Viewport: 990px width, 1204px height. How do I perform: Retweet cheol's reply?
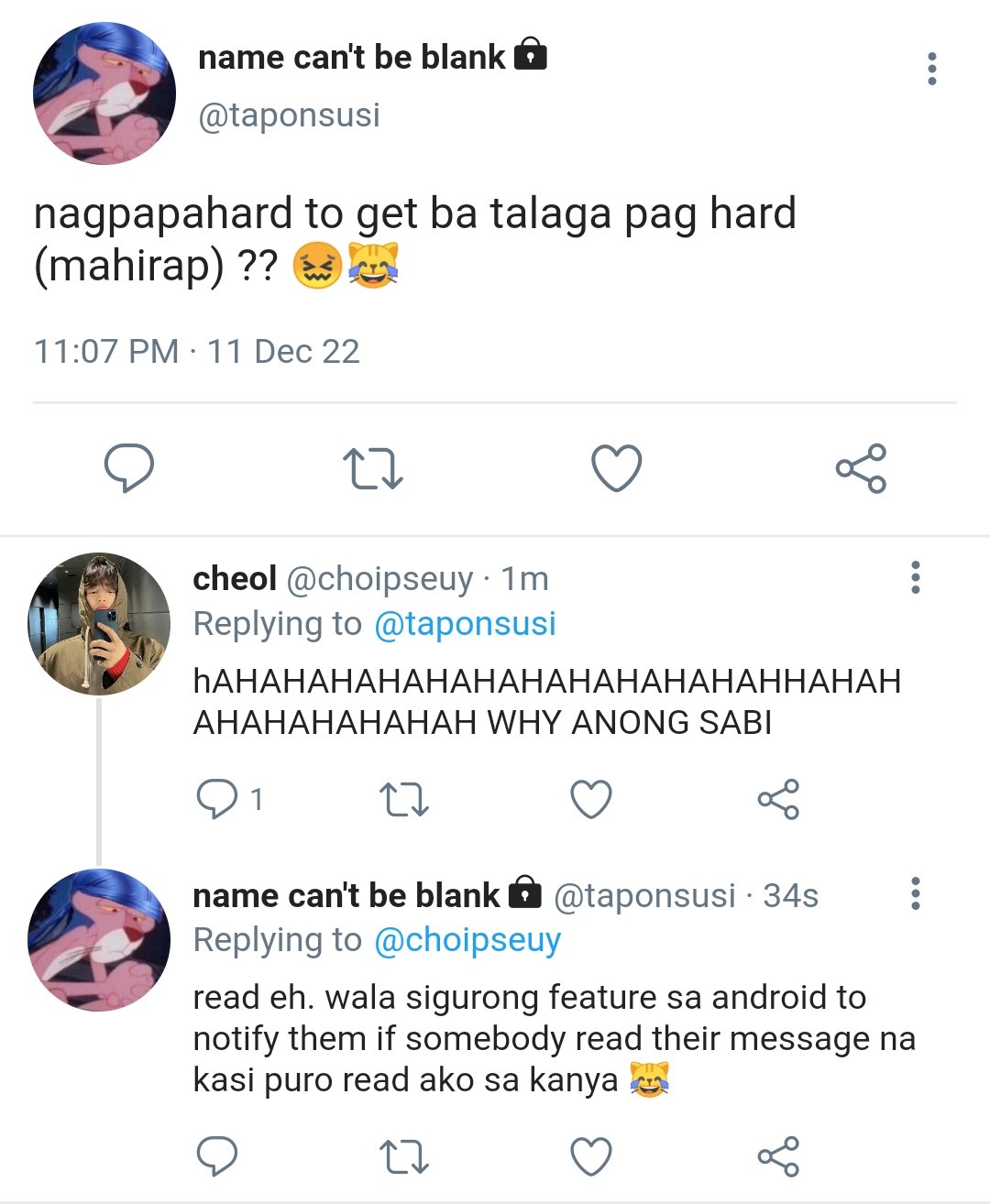404,799
